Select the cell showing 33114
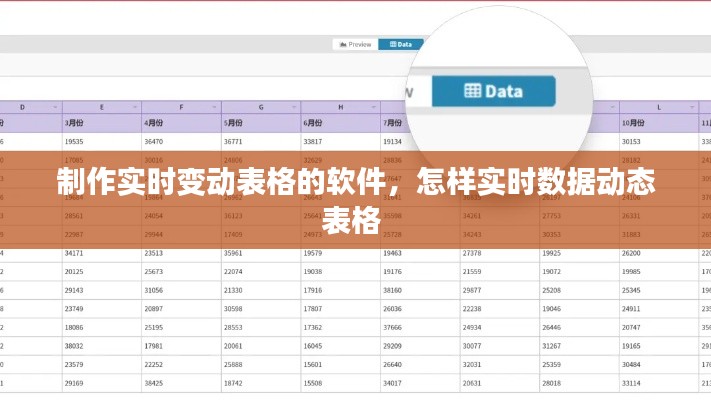 (x=631, y=382)
